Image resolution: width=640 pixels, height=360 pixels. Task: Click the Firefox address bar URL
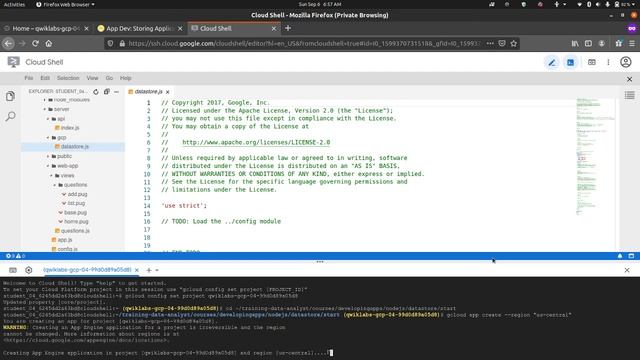click(x=304, y=43)
